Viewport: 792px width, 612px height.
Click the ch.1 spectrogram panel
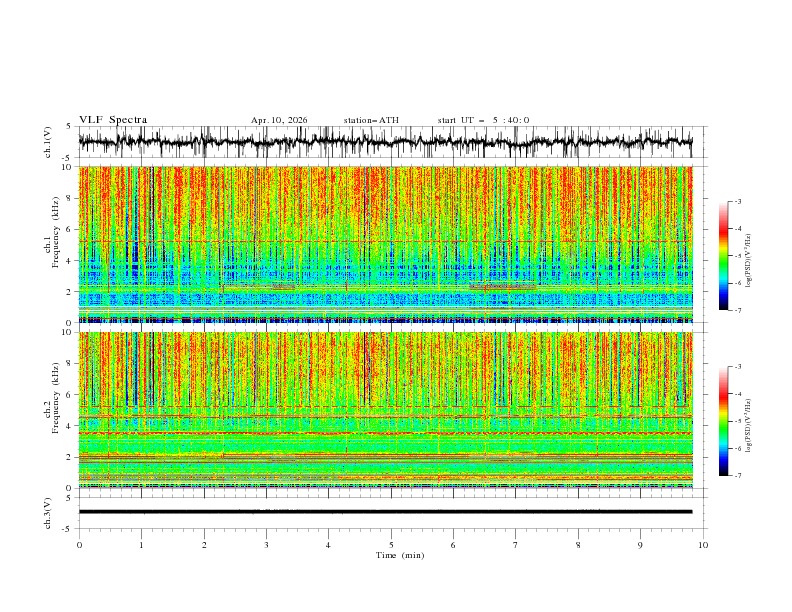click(386, 244)
